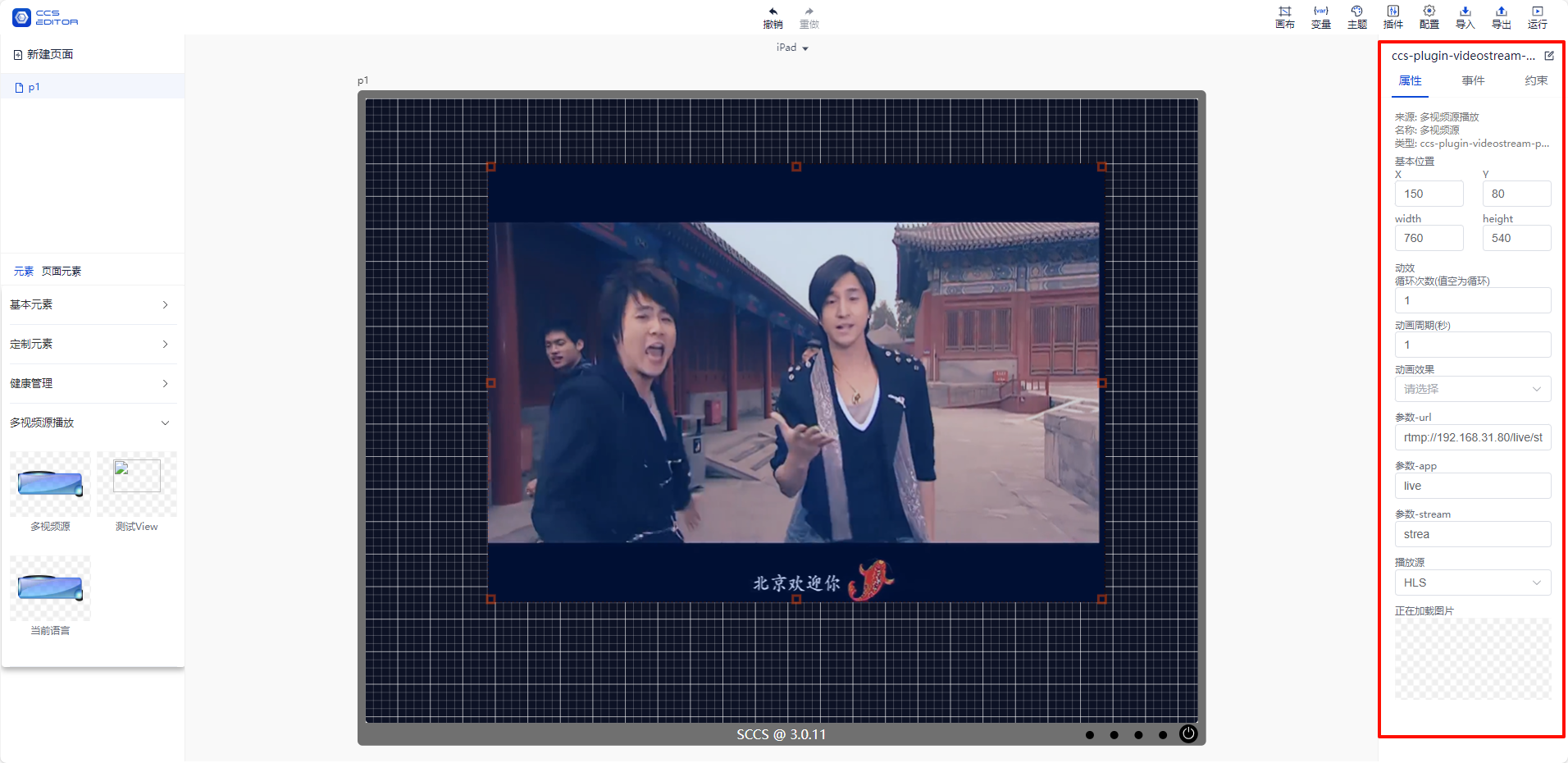Image resolution: width=1568 pixels, height=763 pixels.
Task: Click the Y position field
Action: pyautogui.click(x=1516, y=194)
